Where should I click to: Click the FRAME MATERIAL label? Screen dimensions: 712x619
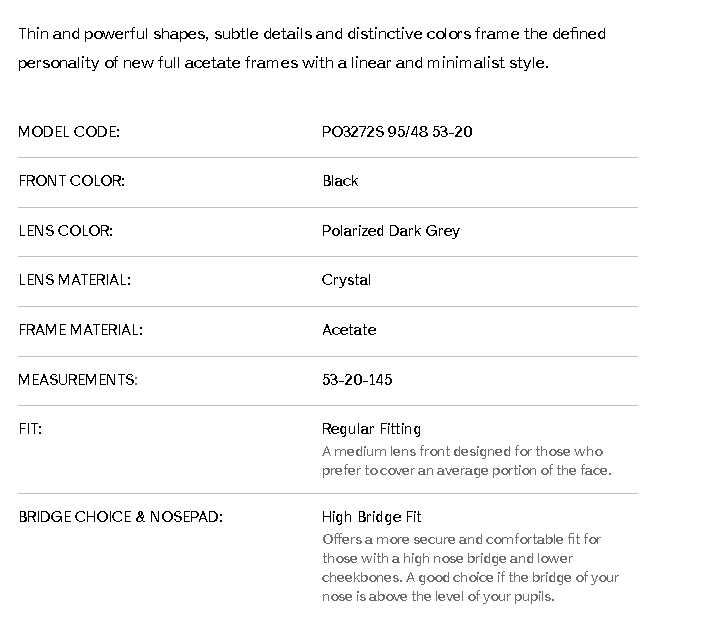80,330
